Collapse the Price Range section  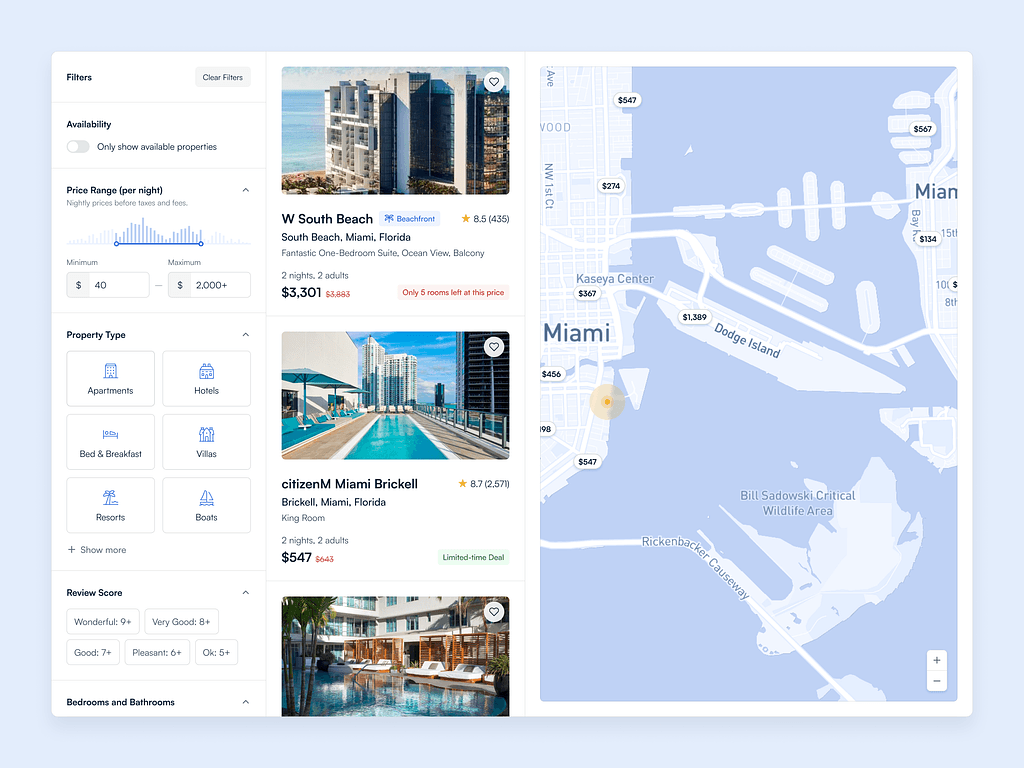tap(246, 190)
